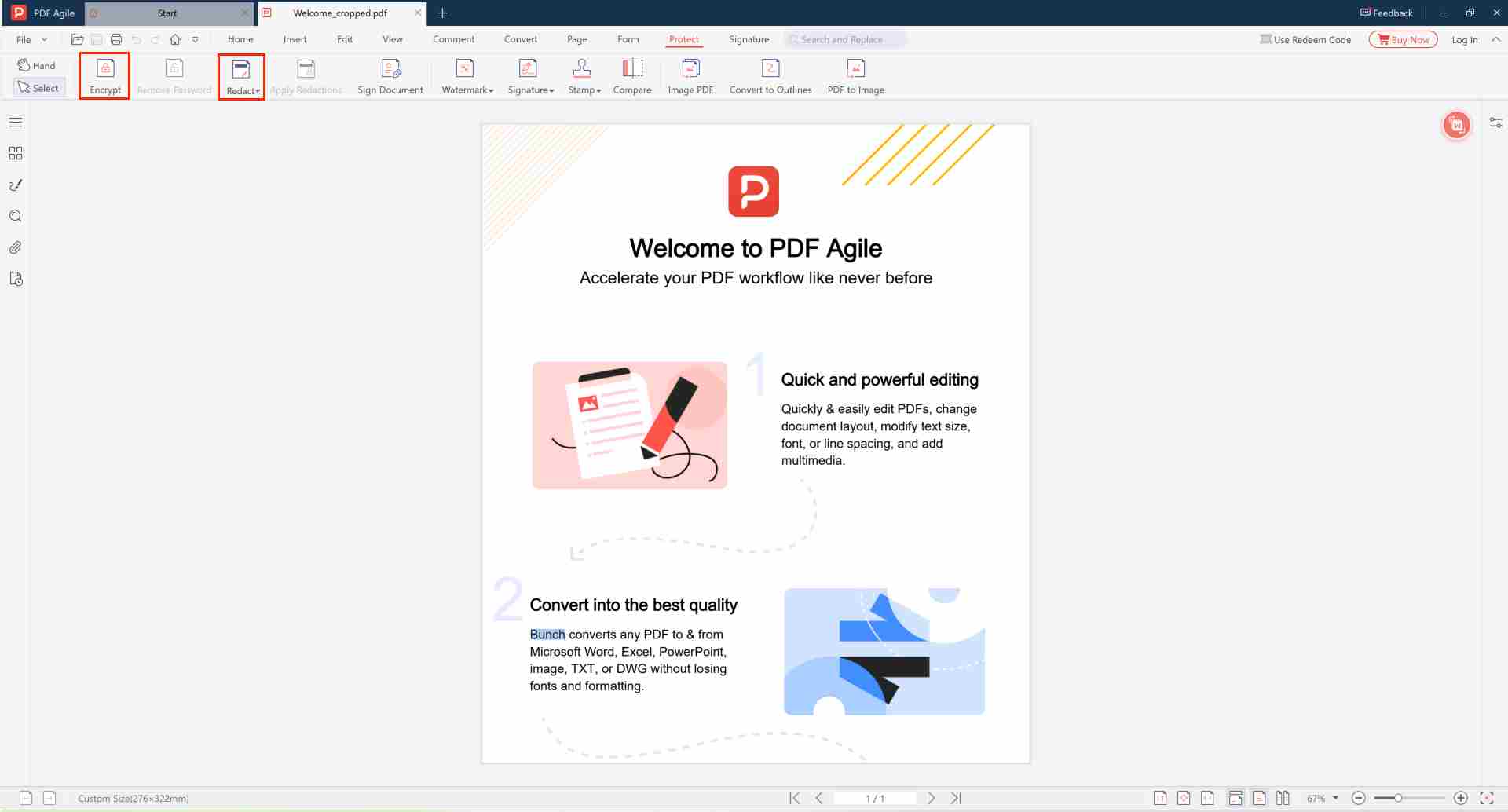This screenshot has width=1508, height=812.
Task: Click the zoom slider handle
Action: pyautogui.click(x=1398, y=798)
